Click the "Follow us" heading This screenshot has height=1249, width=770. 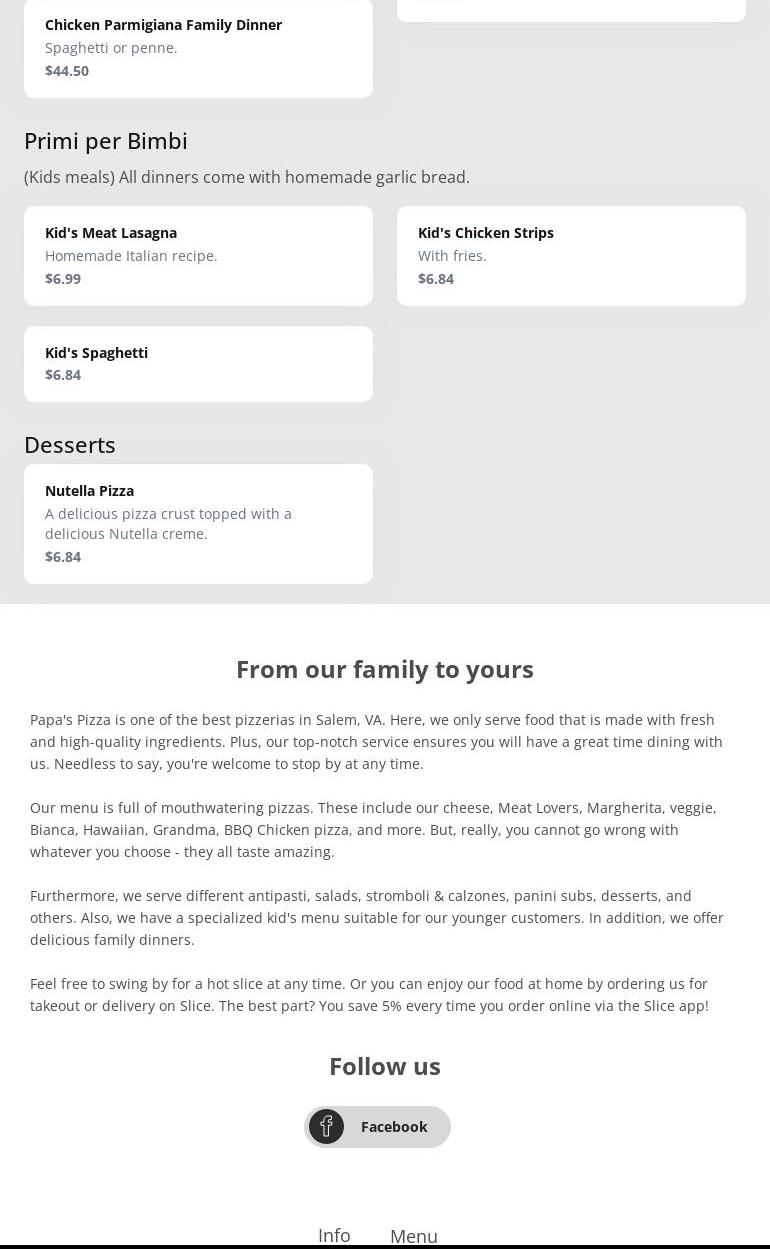(x=385, y=1066)
